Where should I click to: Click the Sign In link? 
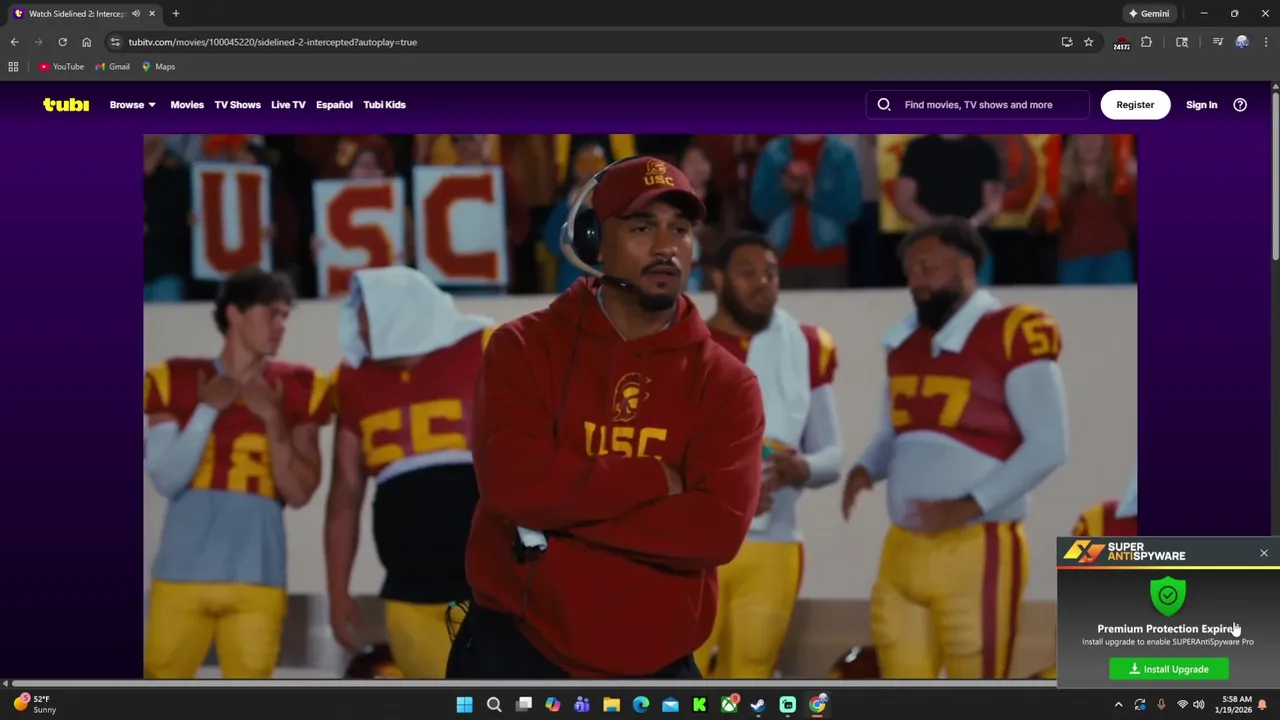1201,104
